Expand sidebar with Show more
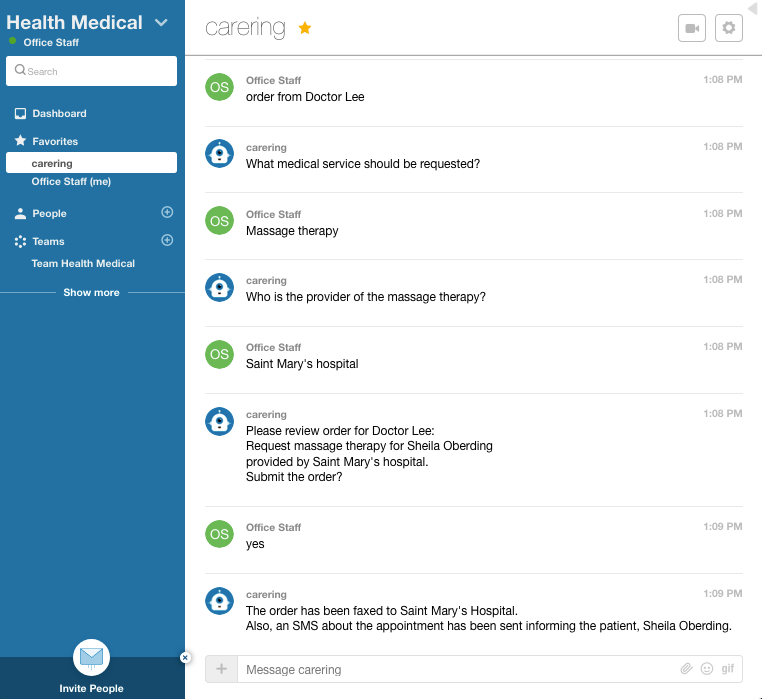762x699 pixels. pyautogui.click(x=91, y=293)
